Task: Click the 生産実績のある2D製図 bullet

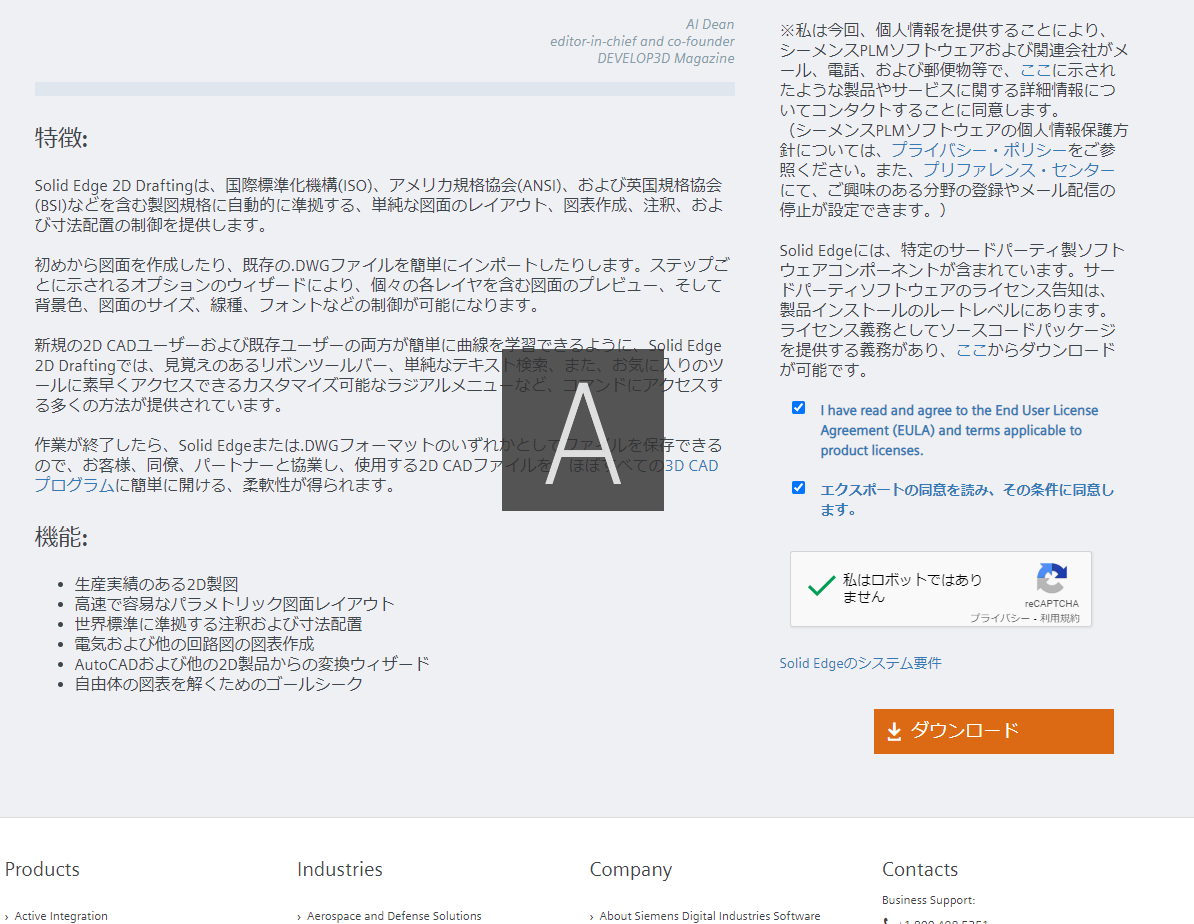Action: coord(156,583)
